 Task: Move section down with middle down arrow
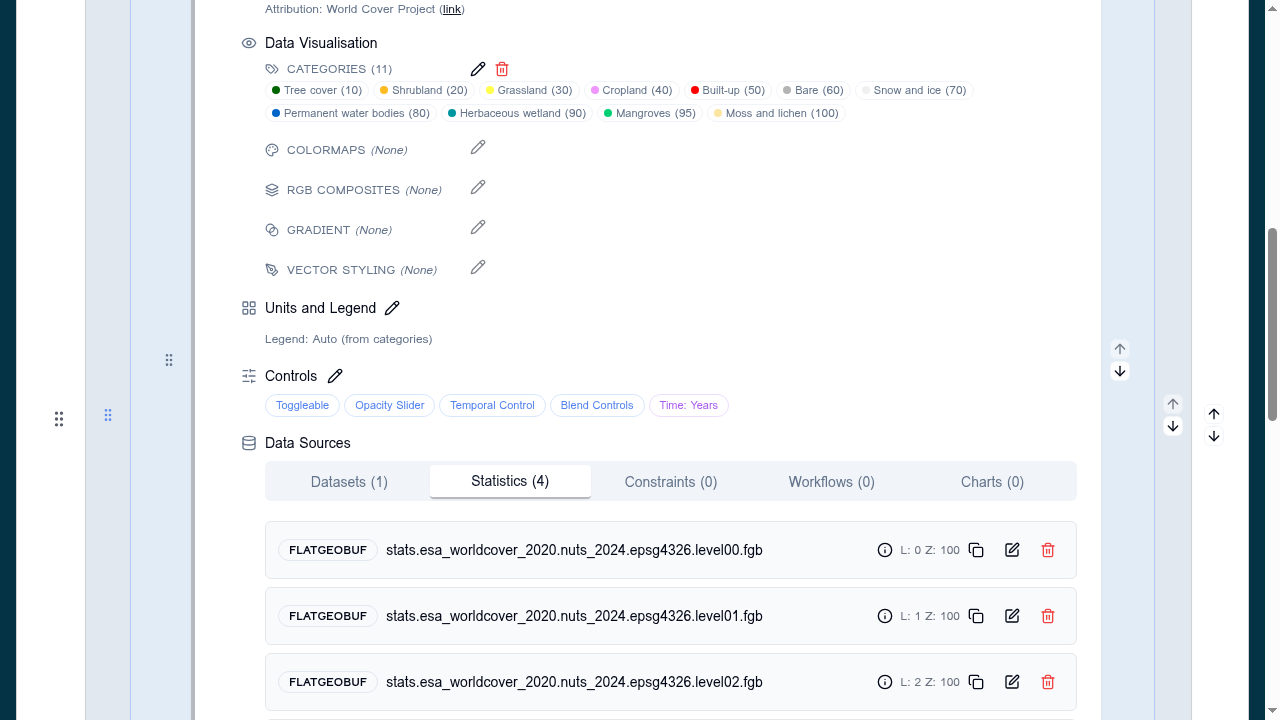pyautogui.click(x=1173, y=426)
